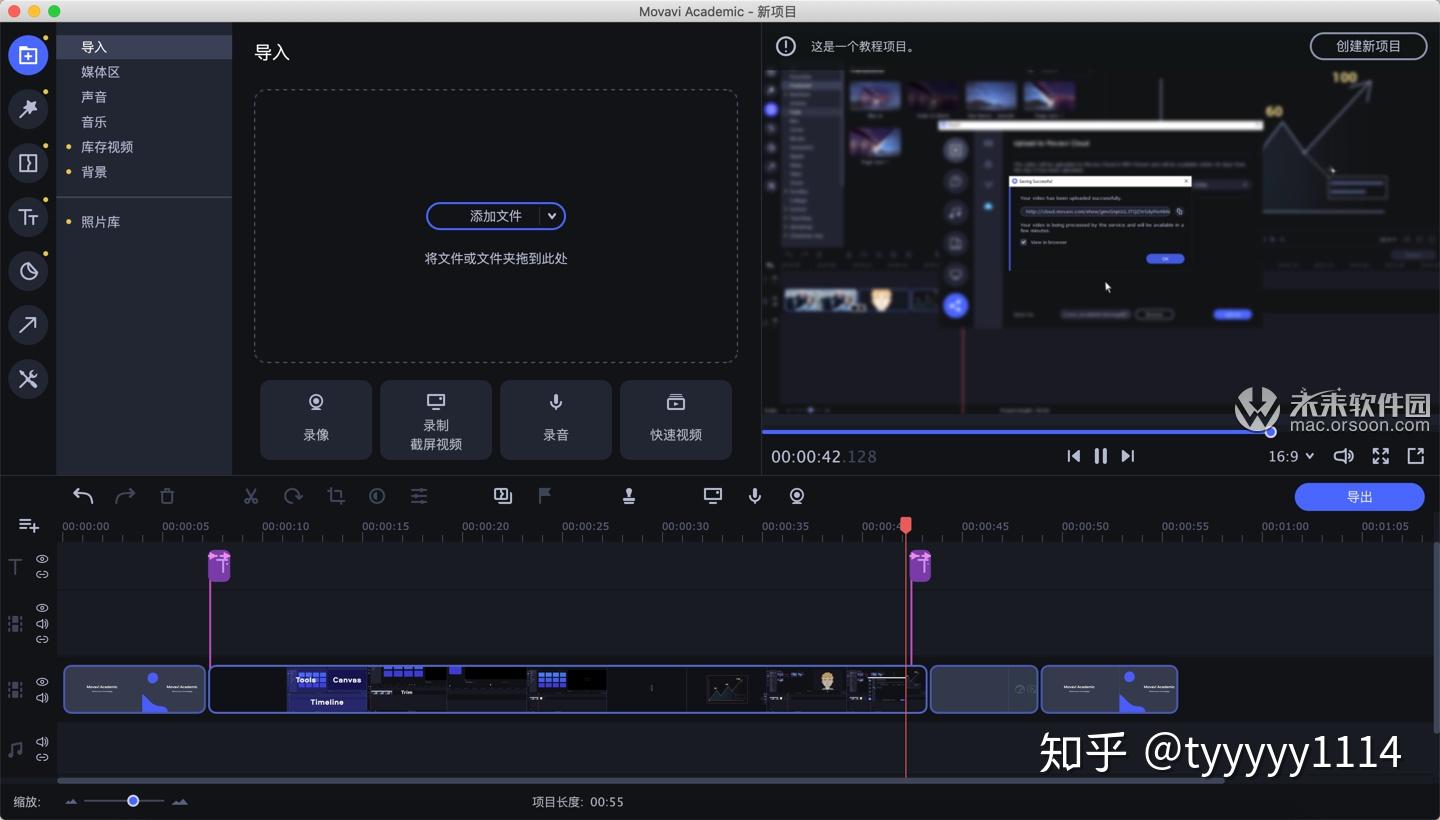Click the 录像 record video button
Viewport: 1440px width, 820px height.
316,420
